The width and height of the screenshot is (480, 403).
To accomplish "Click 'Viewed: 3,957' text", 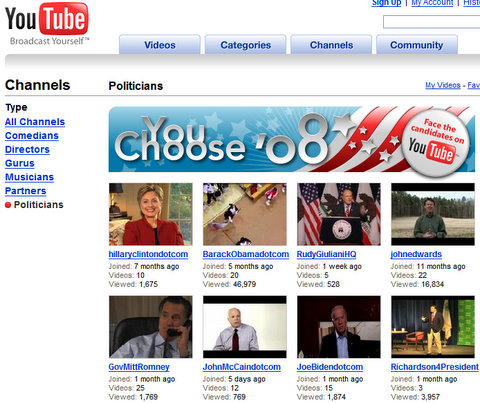I will pos(415,397).
